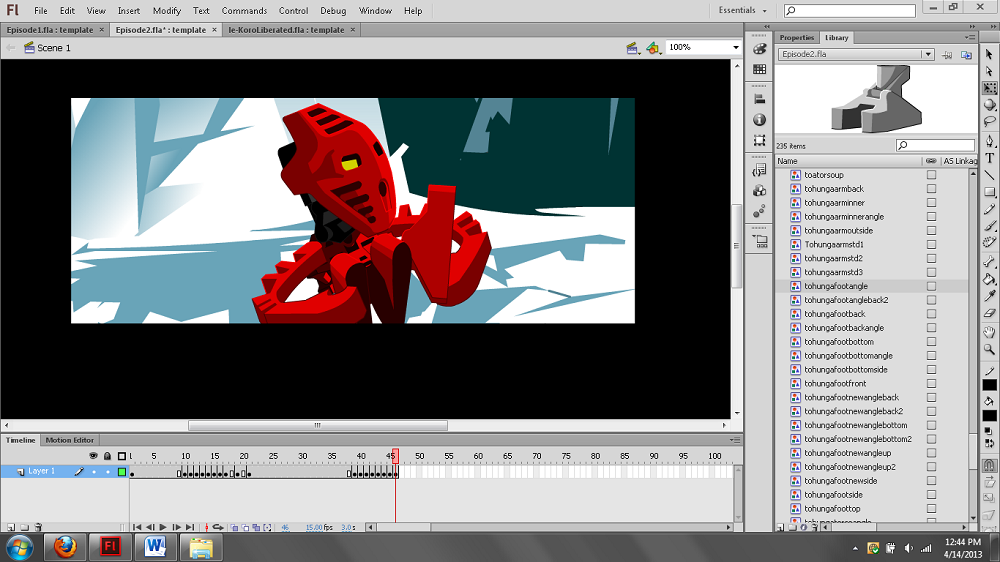Open the Color panel palette icon
Image resolution: width=1000 pixels, height=562 pixels.
pos(759,49)
